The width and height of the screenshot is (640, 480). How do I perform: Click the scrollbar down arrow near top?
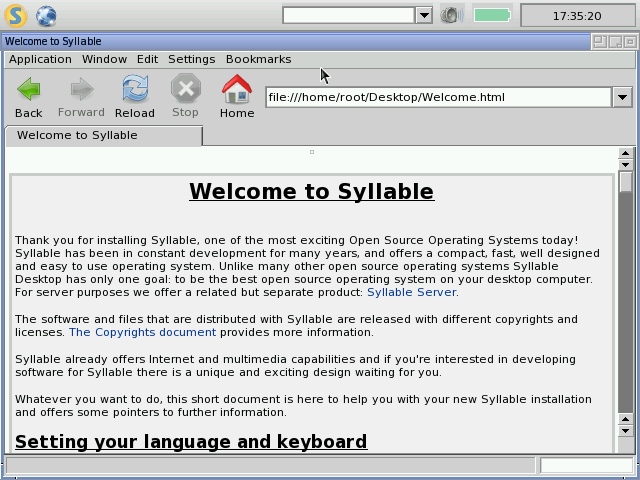[625, 164]
